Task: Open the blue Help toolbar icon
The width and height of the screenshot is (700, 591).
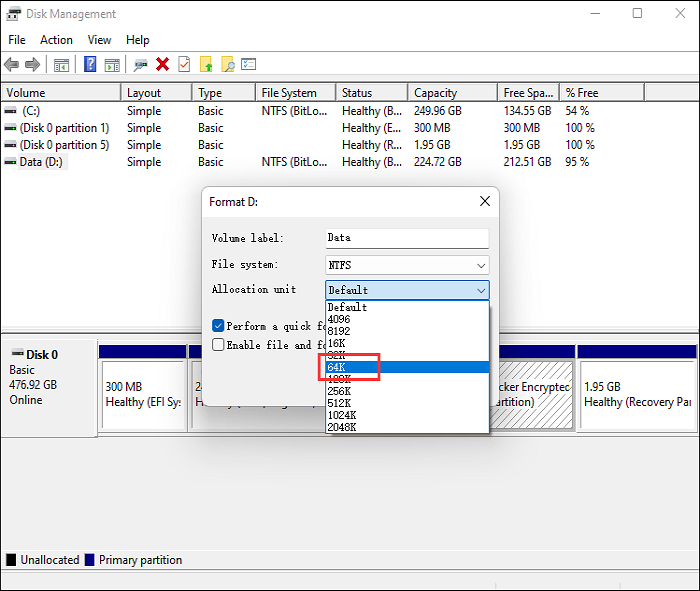Action: (90, 65)
